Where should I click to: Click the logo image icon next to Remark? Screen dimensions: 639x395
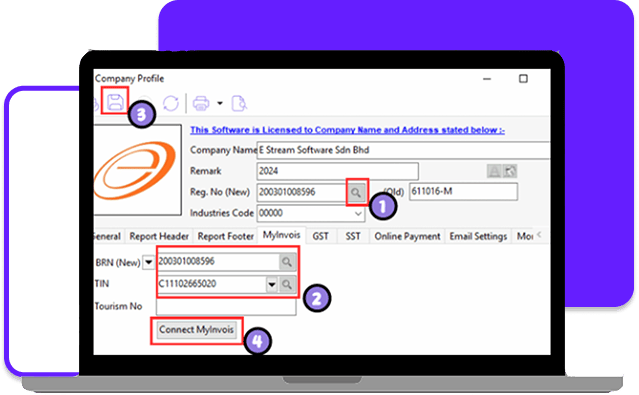510,171
